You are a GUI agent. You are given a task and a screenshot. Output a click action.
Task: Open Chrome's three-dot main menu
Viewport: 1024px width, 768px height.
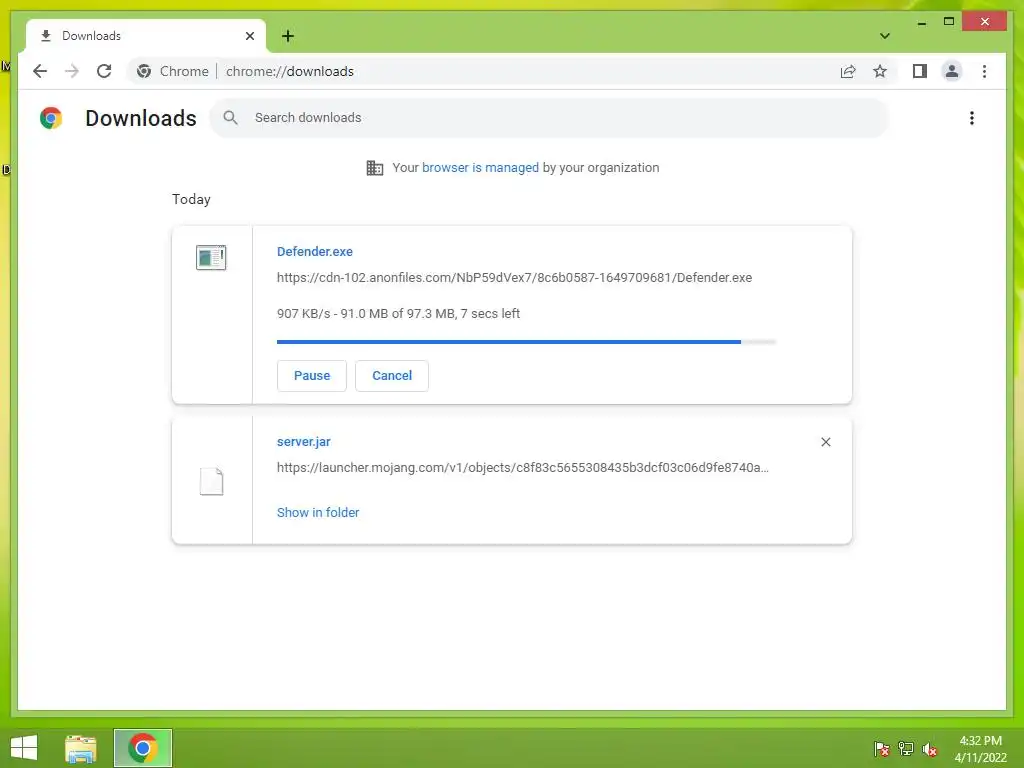(x=984, y=71)
